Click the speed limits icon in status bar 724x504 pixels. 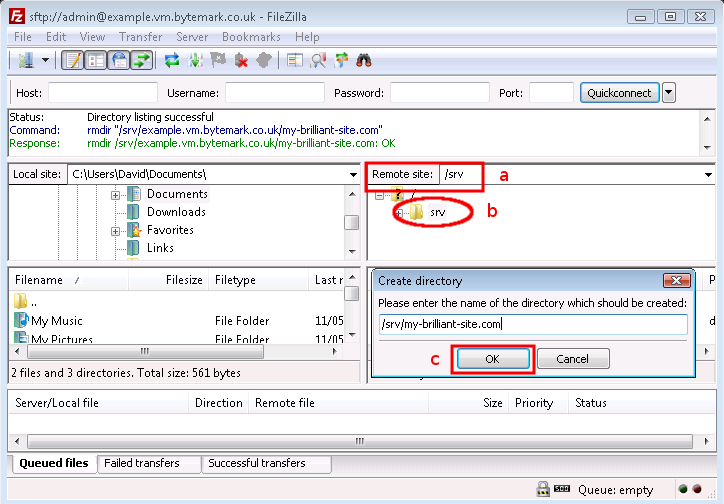pos(562,488)
